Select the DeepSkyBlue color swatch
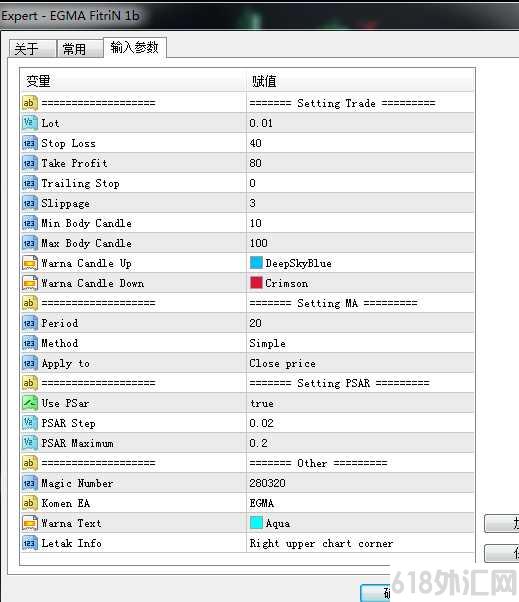Viewport: 519px width, 602px height. pyautogui.click(x=256, y=263)
